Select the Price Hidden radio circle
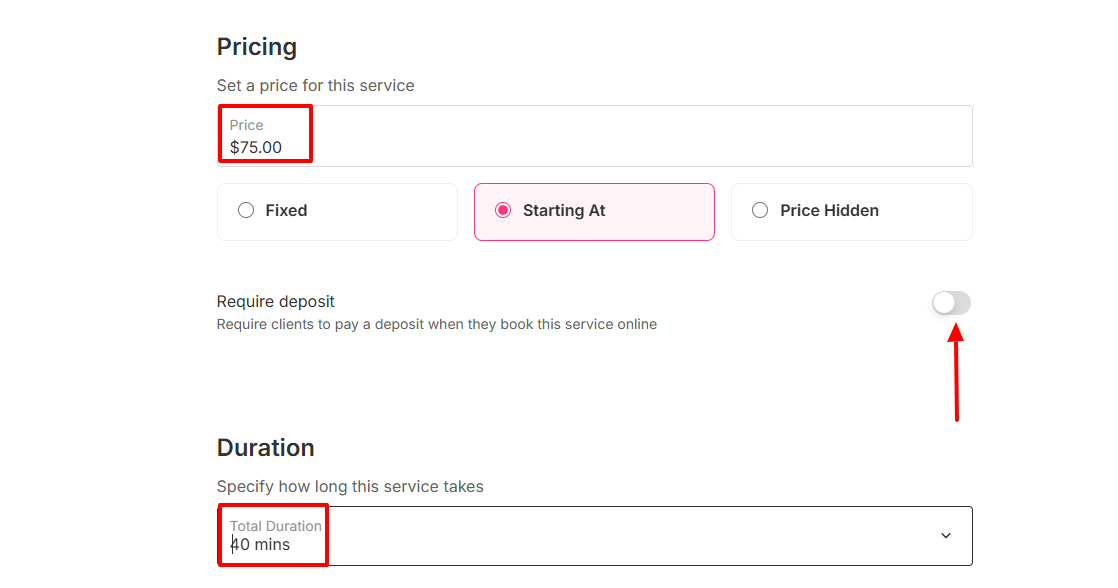The height and width of the screenshot is (588, 1118). (x=760, y=211)
